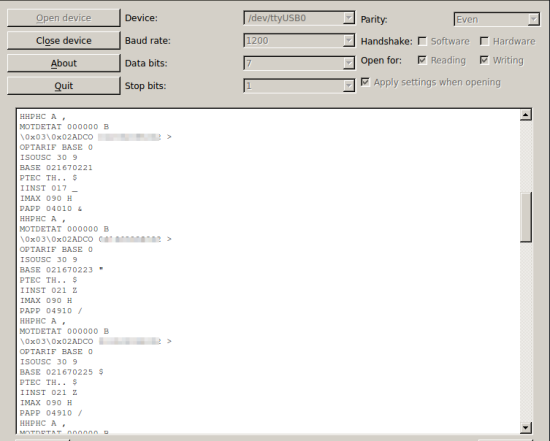The image size is (550, 441).
Task: Click the Device: label
Action: [141, 18]
